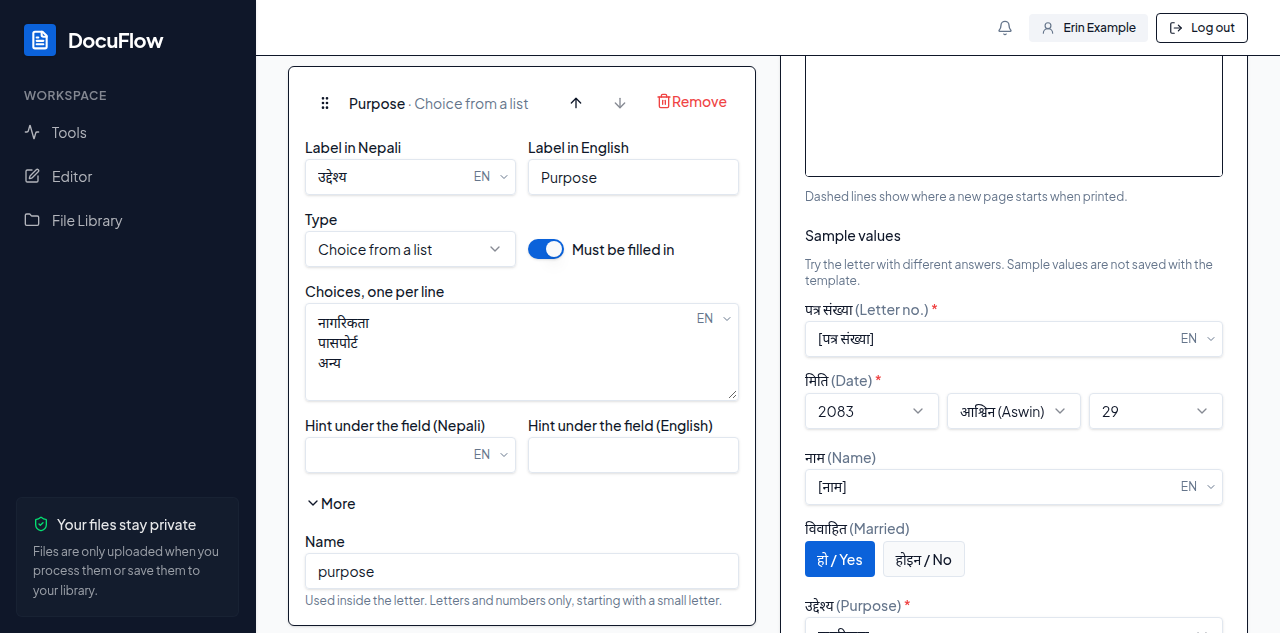Move Purpose field up

click(576, 103)
